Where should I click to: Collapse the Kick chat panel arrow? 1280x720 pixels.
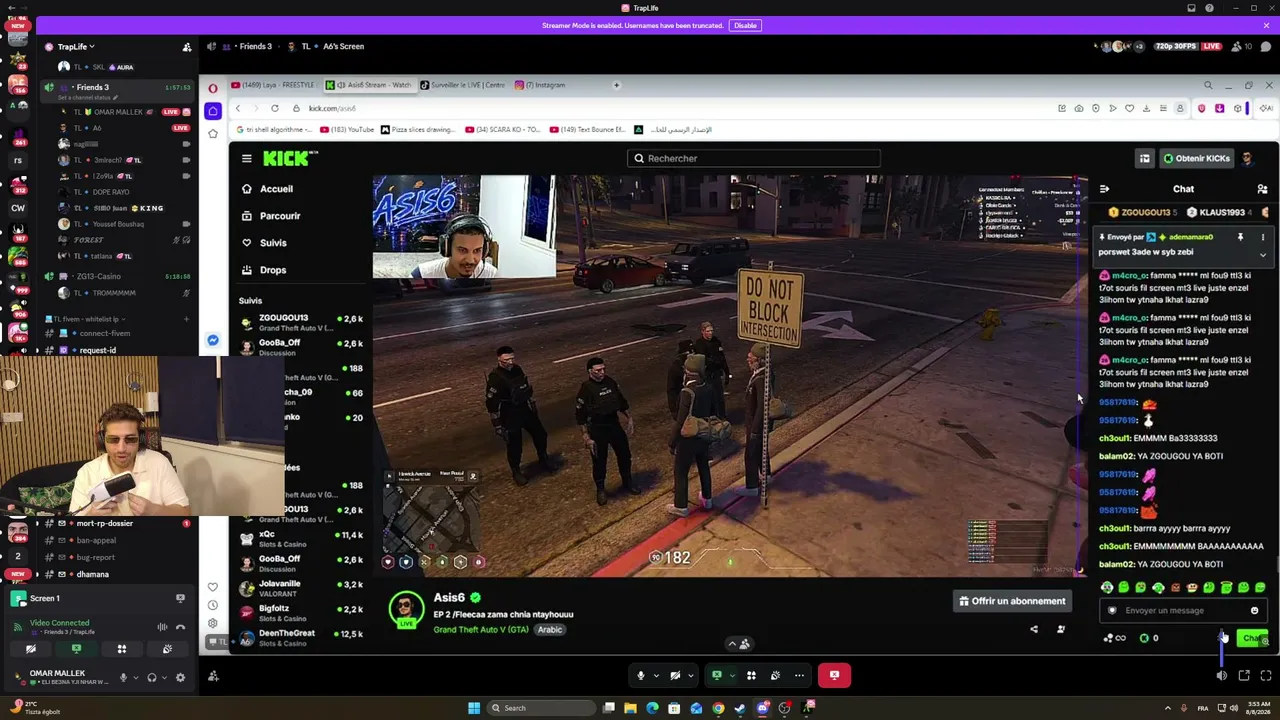(1104, 189)
